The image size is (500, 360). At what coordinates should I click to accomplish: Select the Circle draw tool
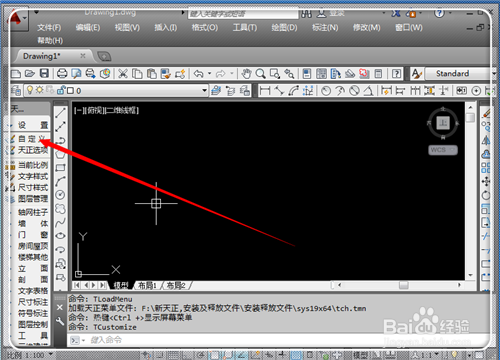point(60,195)
